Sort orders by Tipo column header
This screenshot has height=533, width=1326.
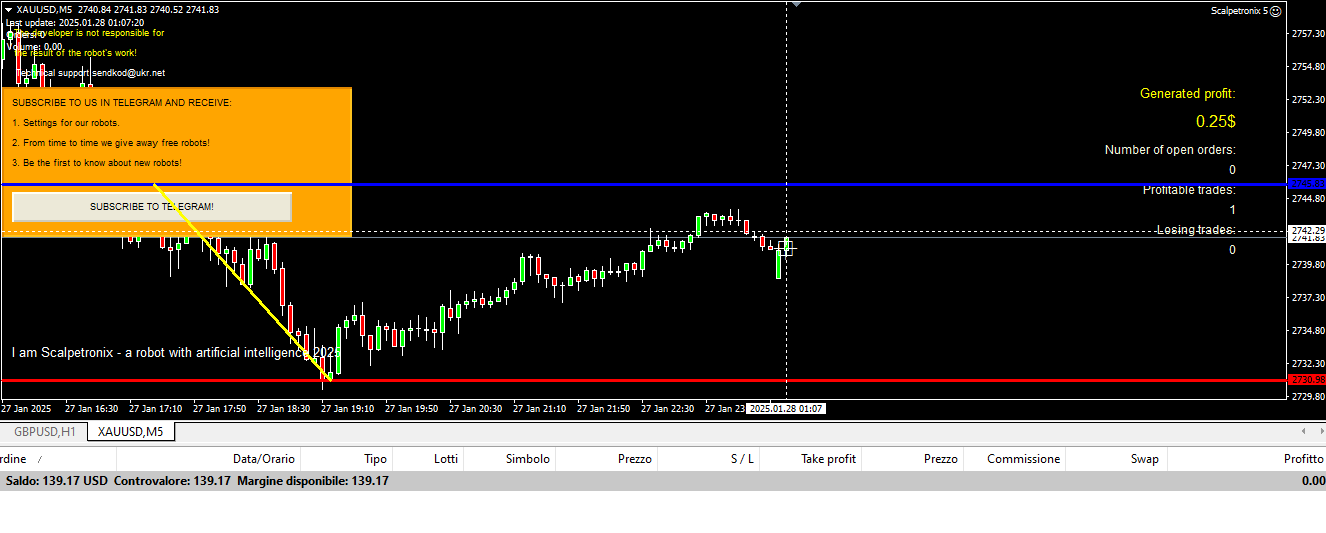click(x=375, y=459)
